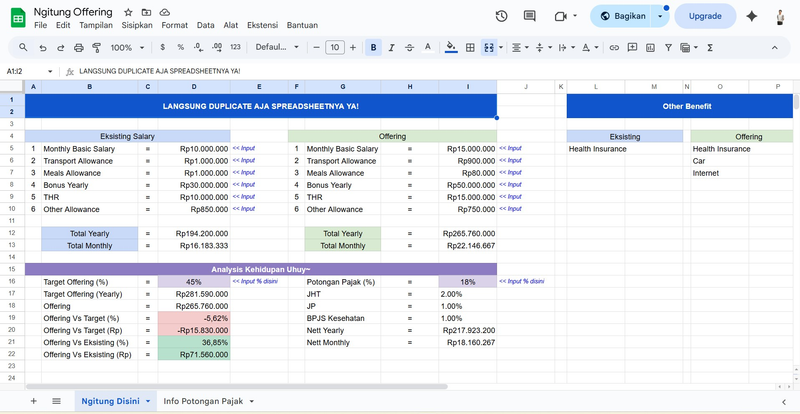The height and width of the screenshot is (414, 800).
Task: Click the Bagikan share button
Action: click(x=622, y=16)
